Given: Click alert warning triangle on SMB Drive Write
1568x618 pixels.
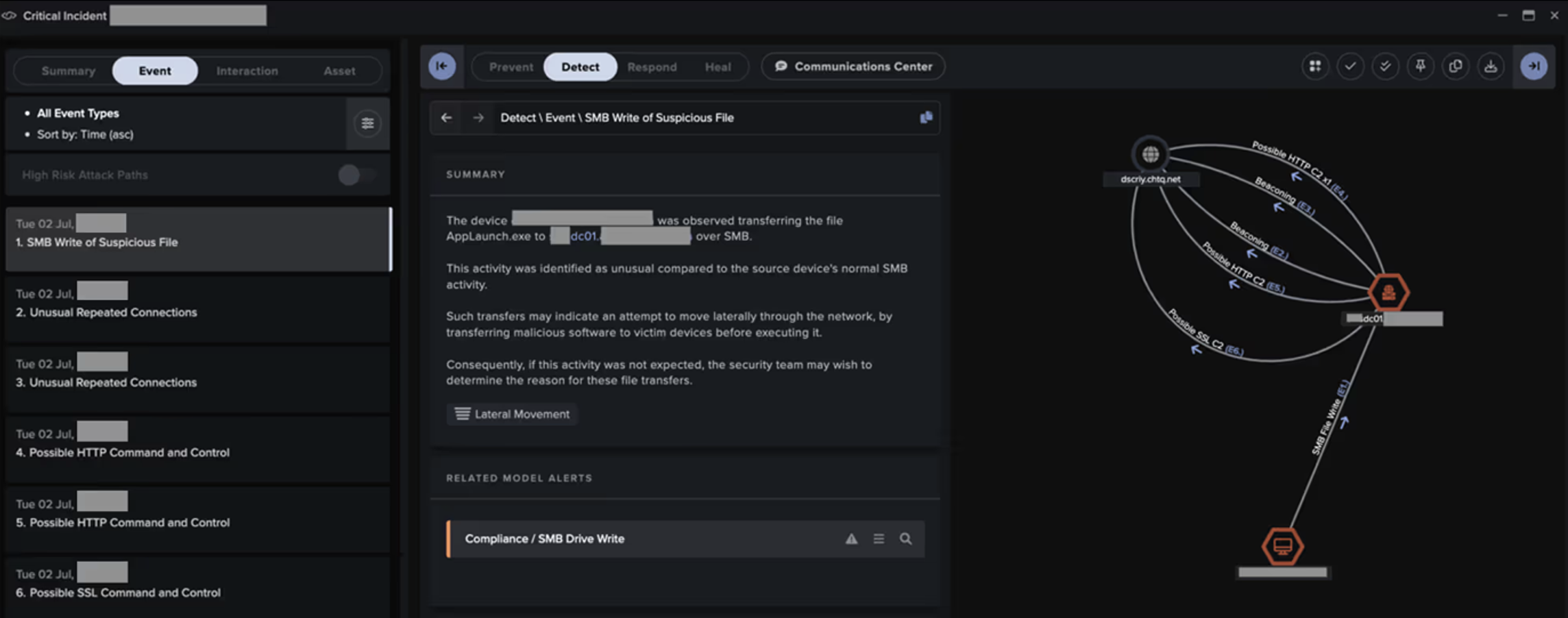Looking at the screenshot, I should tap(851, 539).
